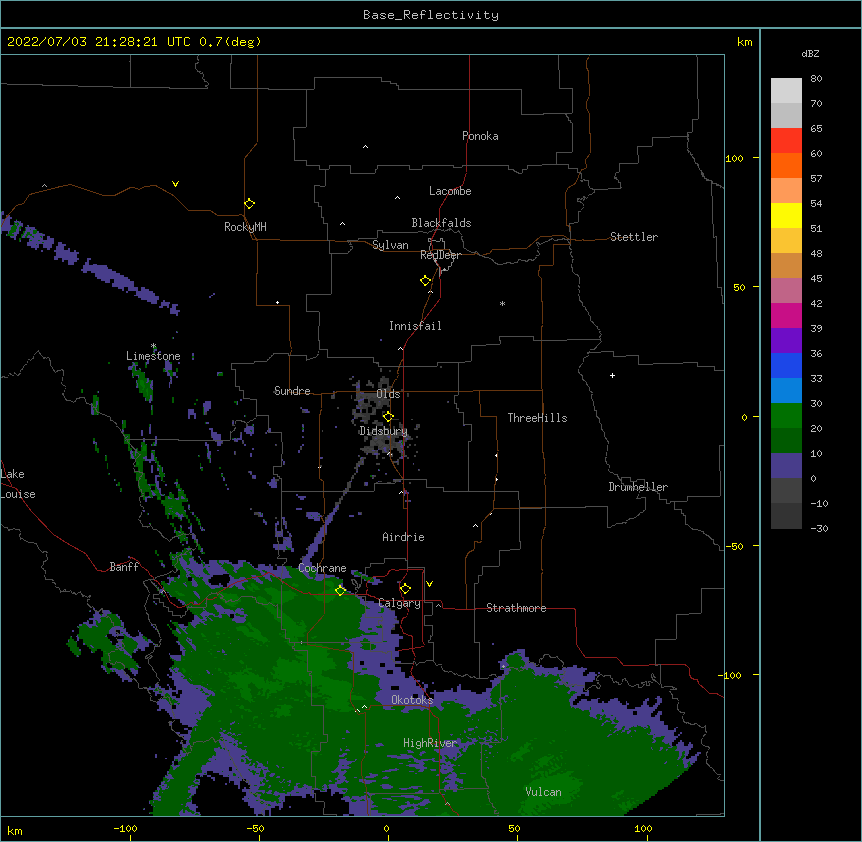
Task: Click the Cochrane town label
Action: tap(322, 568)
